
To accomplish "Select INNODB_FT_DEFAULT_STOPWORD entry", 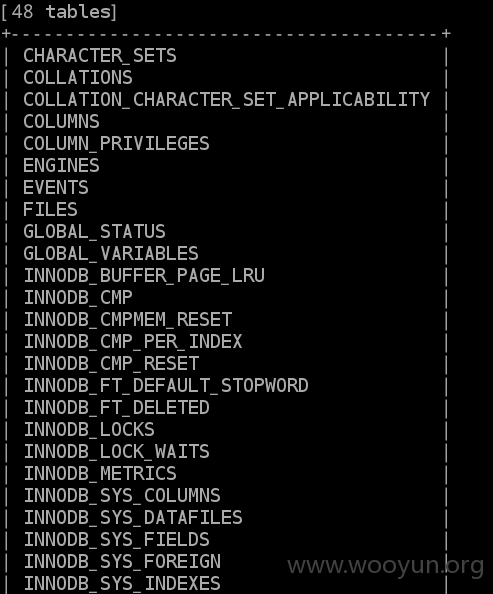I will 166,385.
